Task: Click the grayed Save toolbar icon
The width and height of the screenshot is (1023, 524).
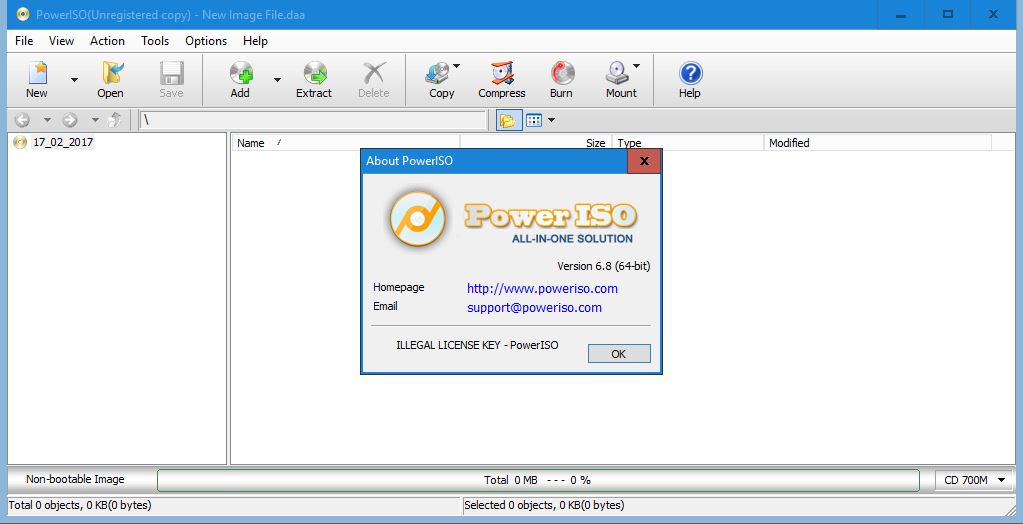Action: click(172, 79)
